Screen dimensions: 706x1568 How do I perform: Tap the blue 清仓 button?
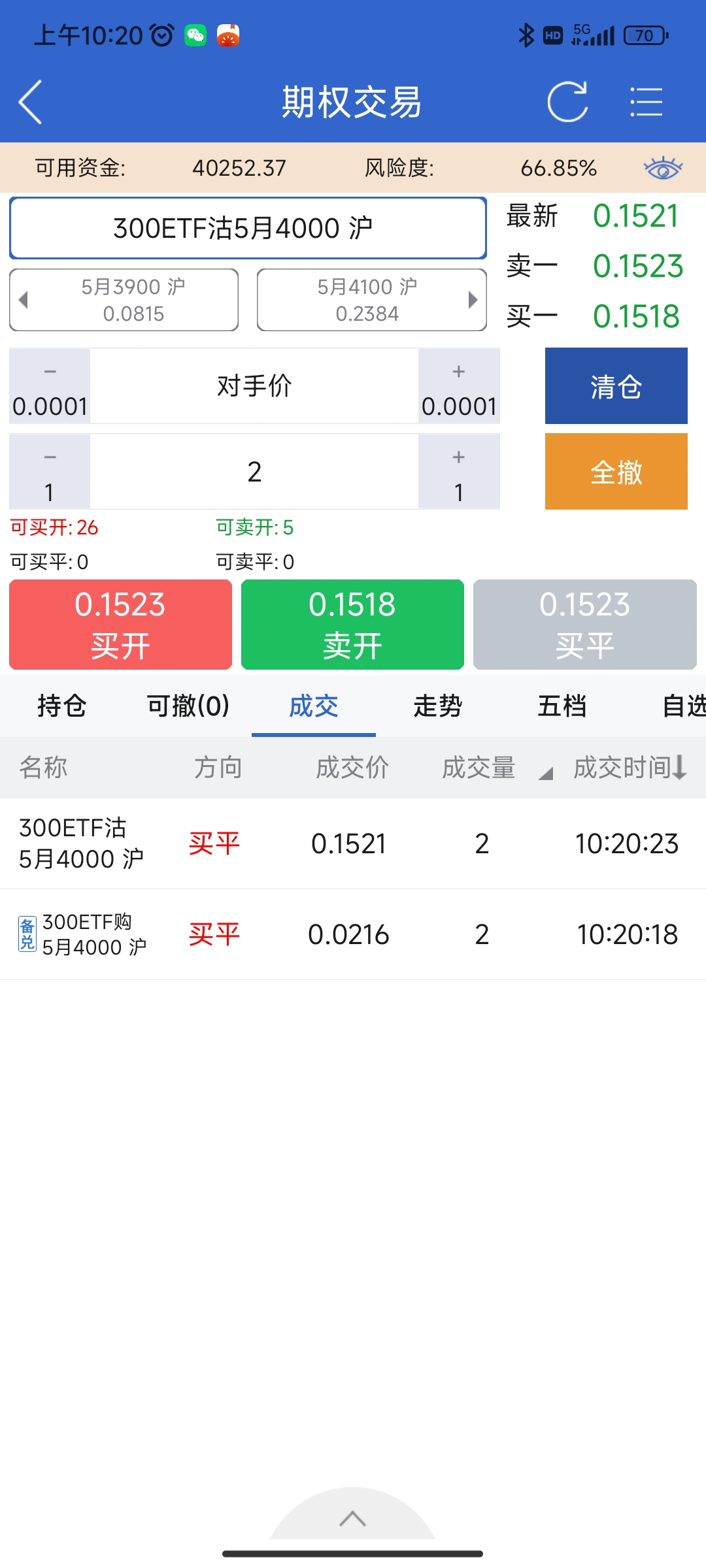click(x=616, y=386)
